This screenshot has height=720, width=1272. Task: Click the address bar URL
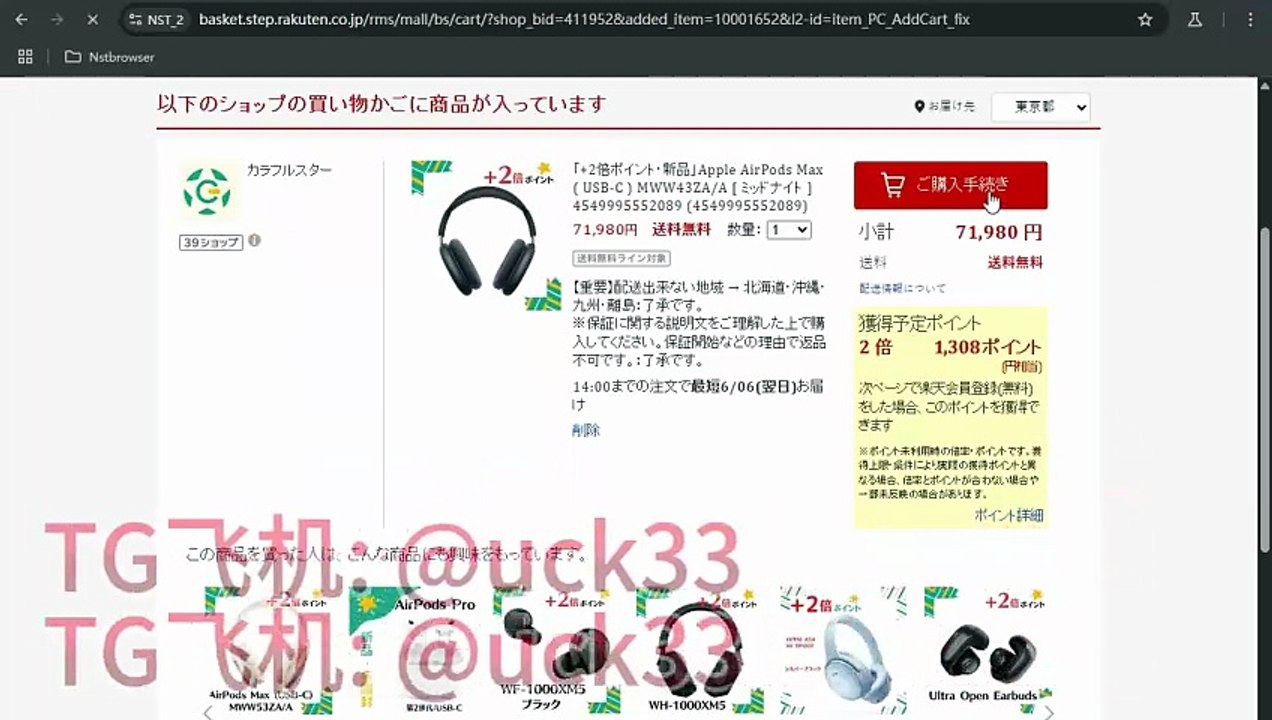584,19
